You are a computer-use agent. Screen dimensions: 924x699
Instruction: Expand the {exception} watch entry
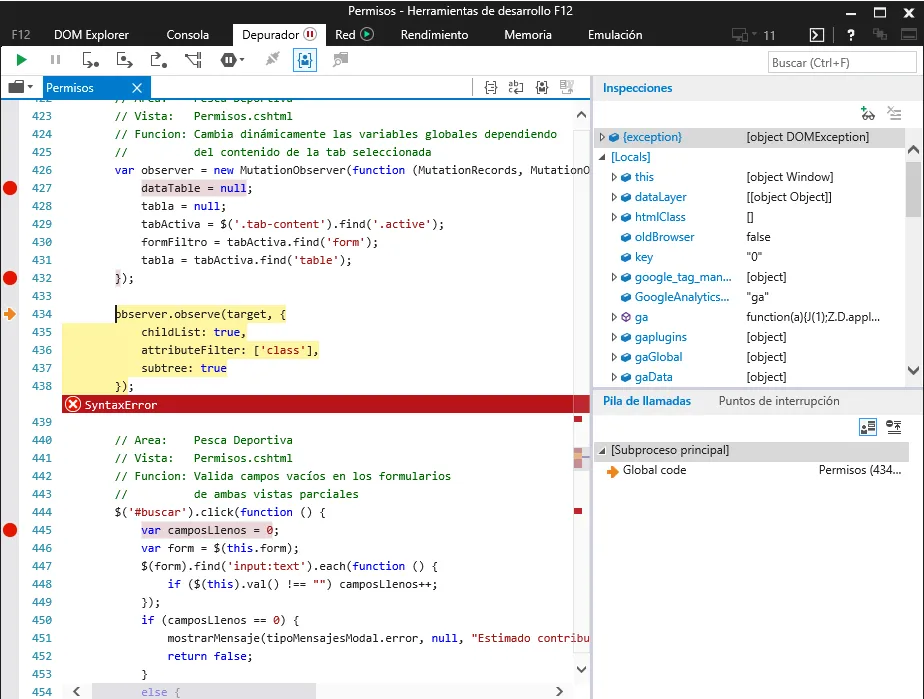(602, 137)
